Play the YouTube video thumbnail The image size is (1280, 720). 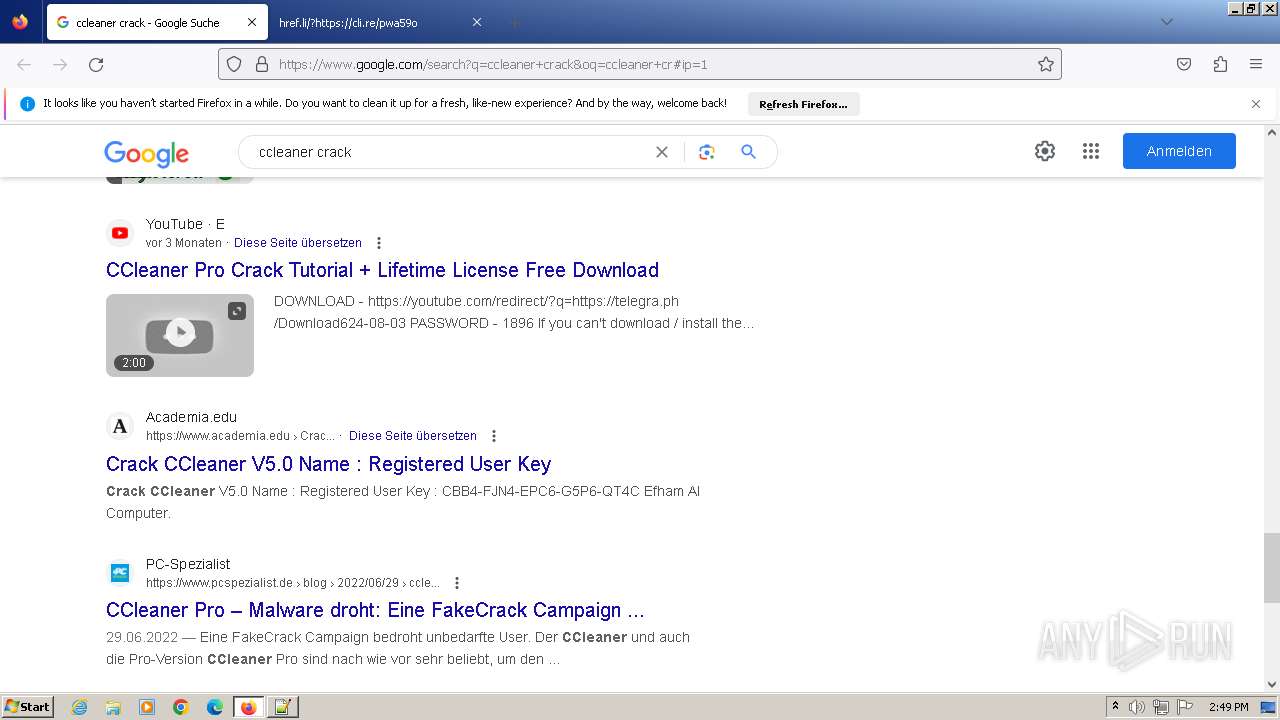point(180,335)
